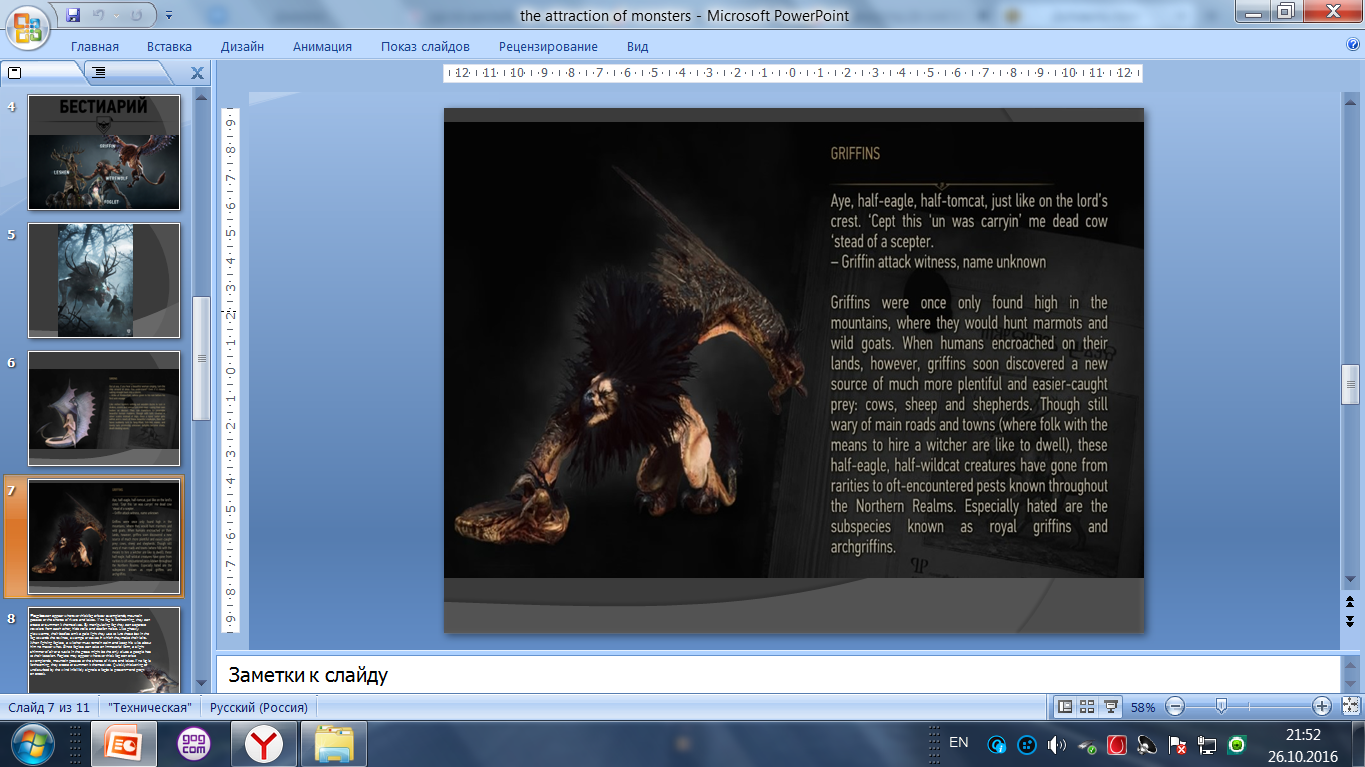Viewport: 1365px width, 767px height.
Task: Click the 'Griffin attack witness' quote line
Action: (x=938, y=262)
